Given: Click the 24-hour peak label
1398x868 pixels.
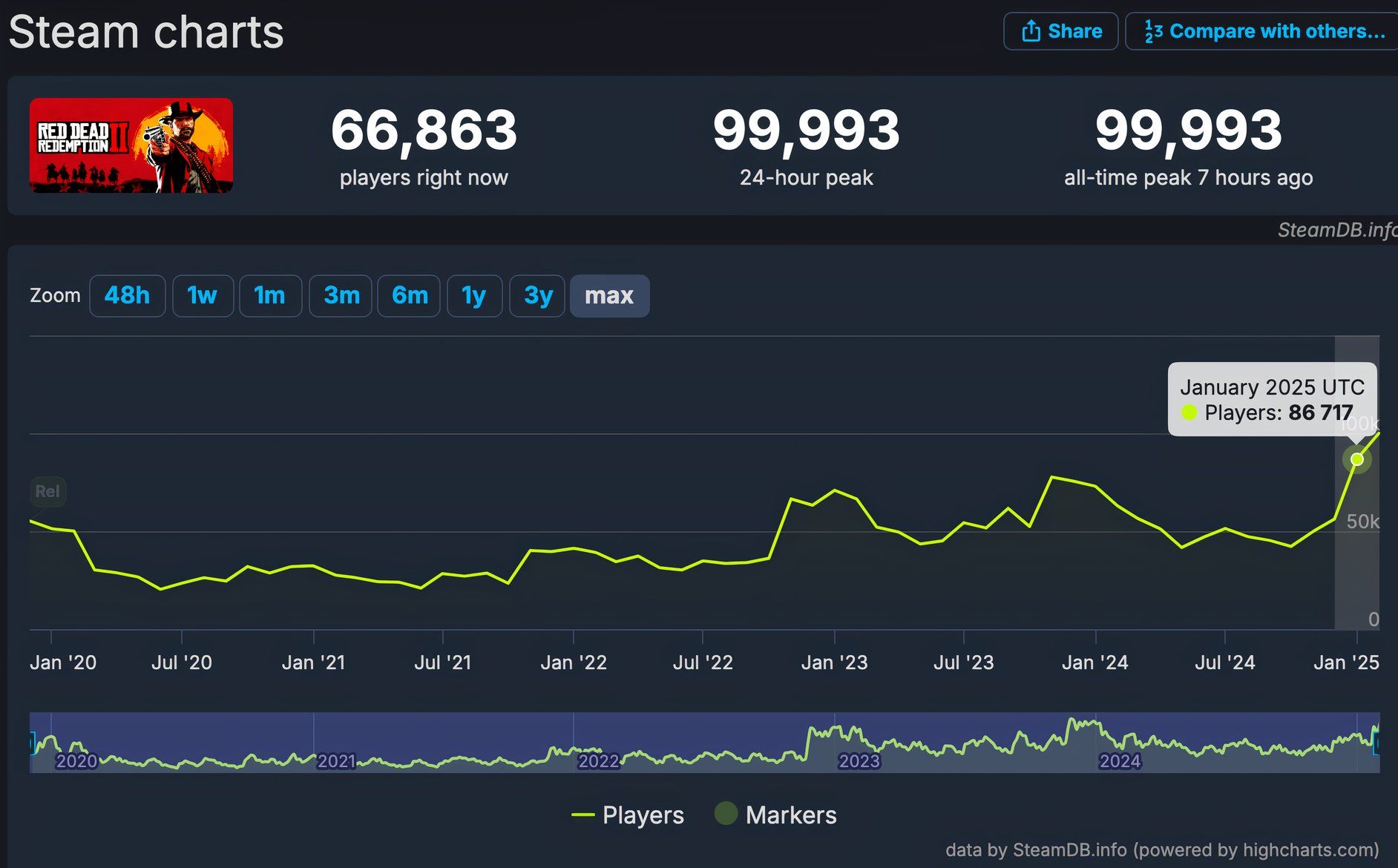Looking at the screenshot, I should pos(807,177).
